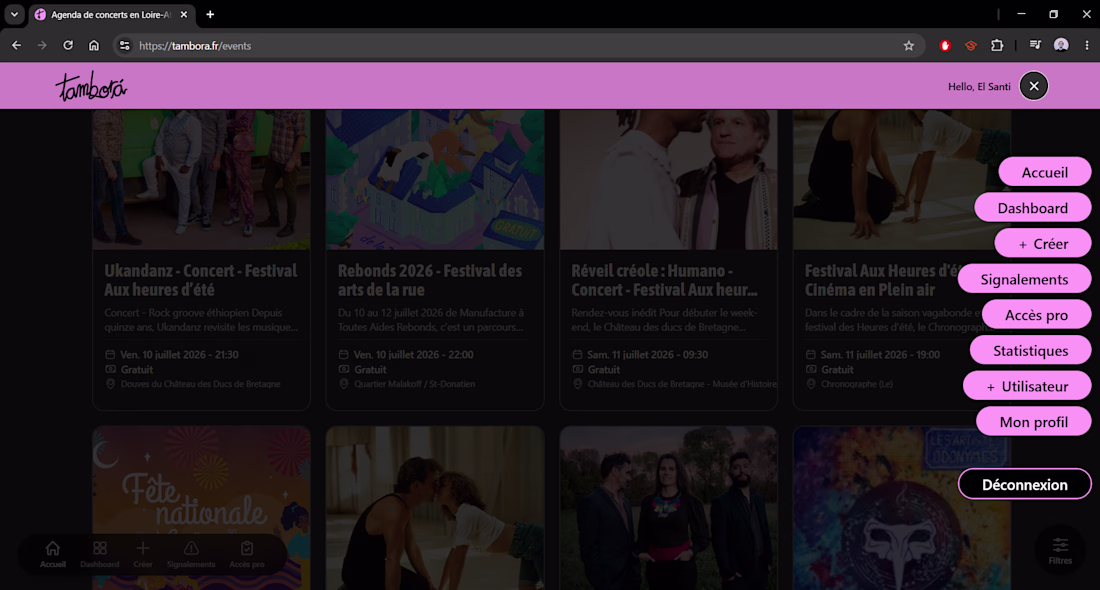Open the browser three-dot menu
The width and height of the screenshot is (1100, 590).
[x=1087, y=46]
